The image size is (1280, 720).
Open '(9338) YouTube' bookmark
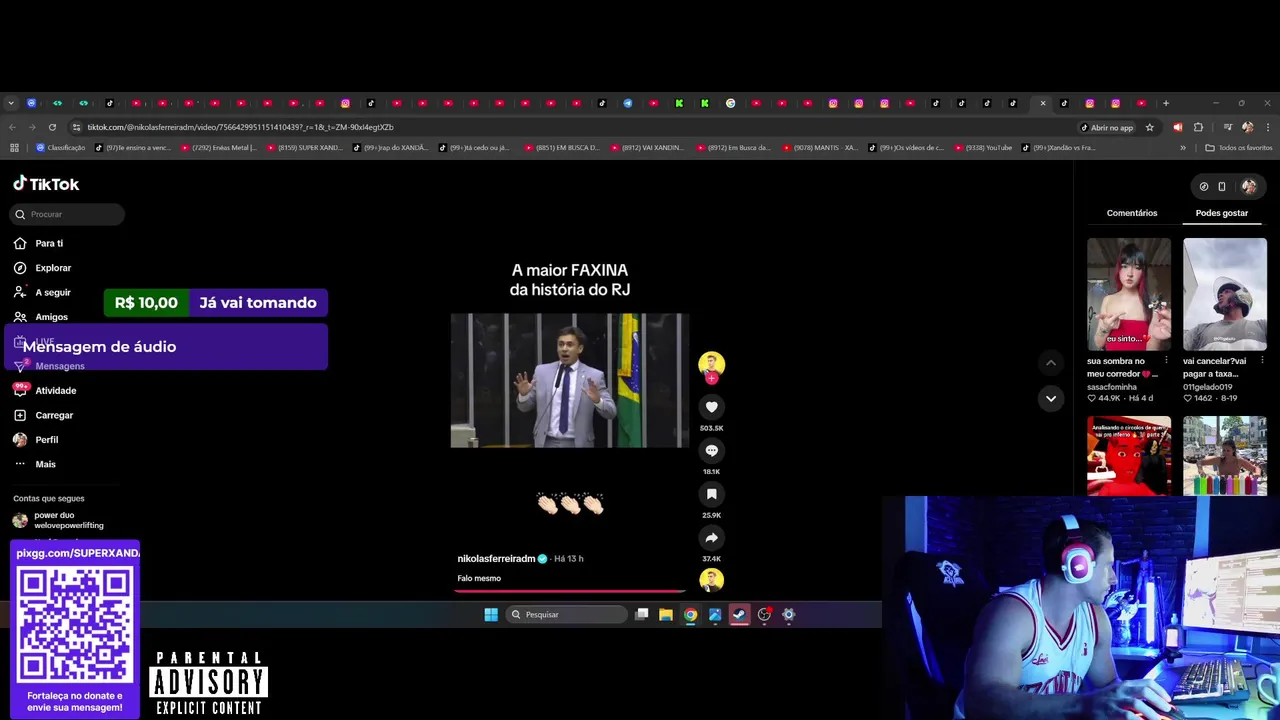tap(982, 148)
